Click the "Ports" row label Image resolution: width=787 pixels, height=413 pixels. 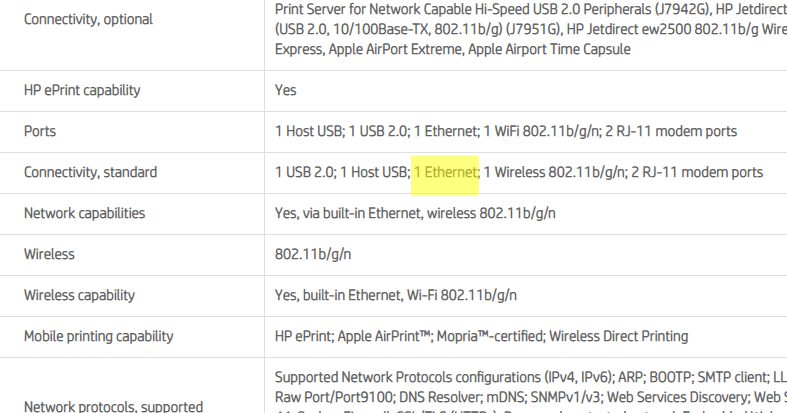point(40,131)
